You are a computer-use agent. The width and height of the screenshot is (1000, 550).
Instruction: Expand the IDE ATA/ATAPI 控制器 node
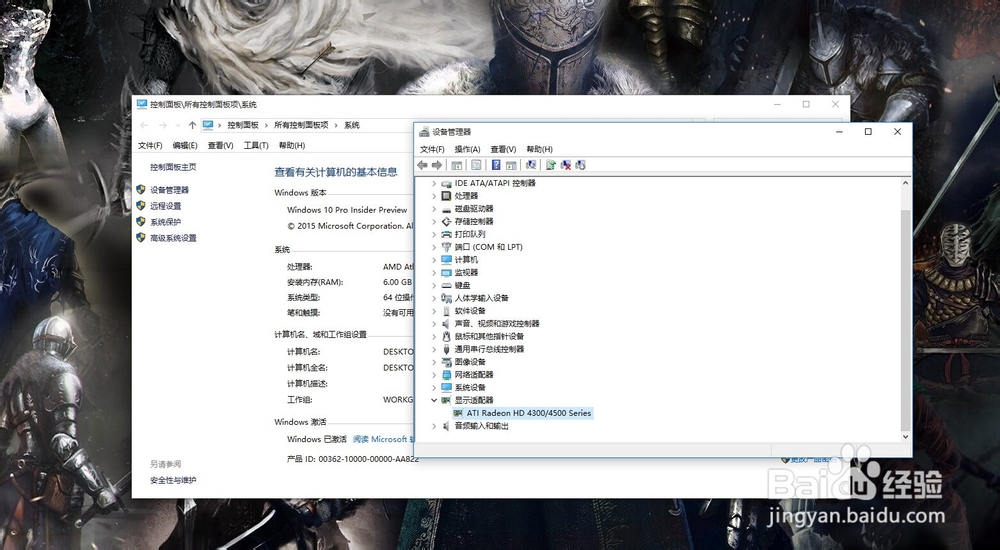(434, 183)
